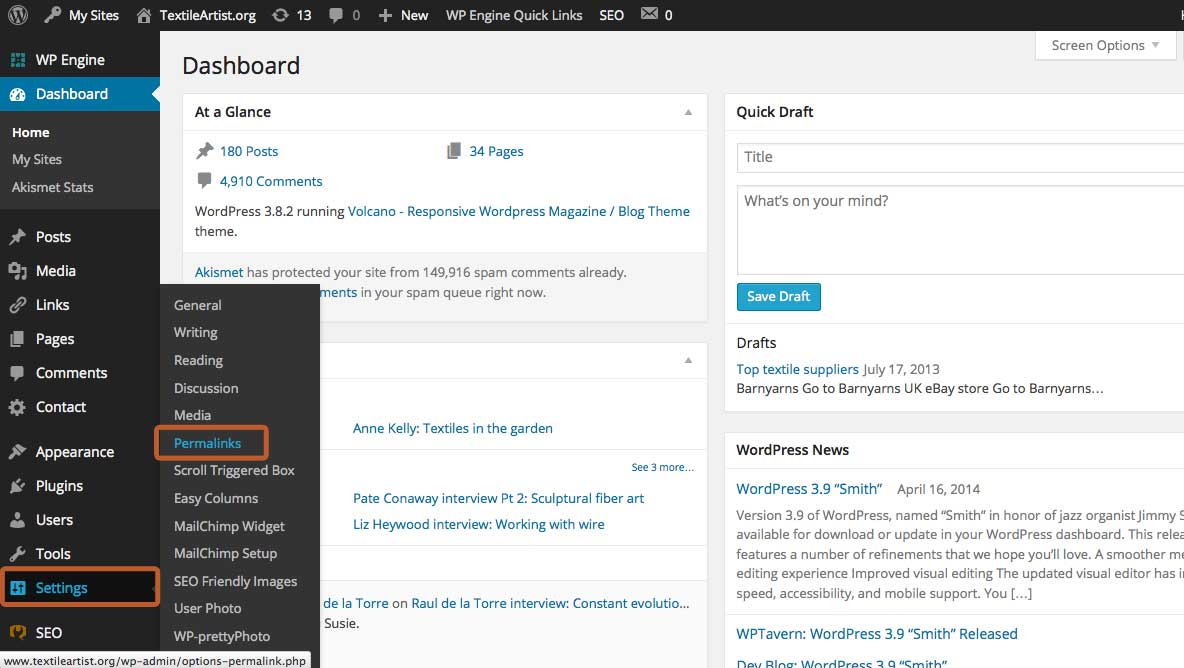Select Permalinks in Settings submenu
The width and height of the screenshot is (1184, 668).
[208, 443]
